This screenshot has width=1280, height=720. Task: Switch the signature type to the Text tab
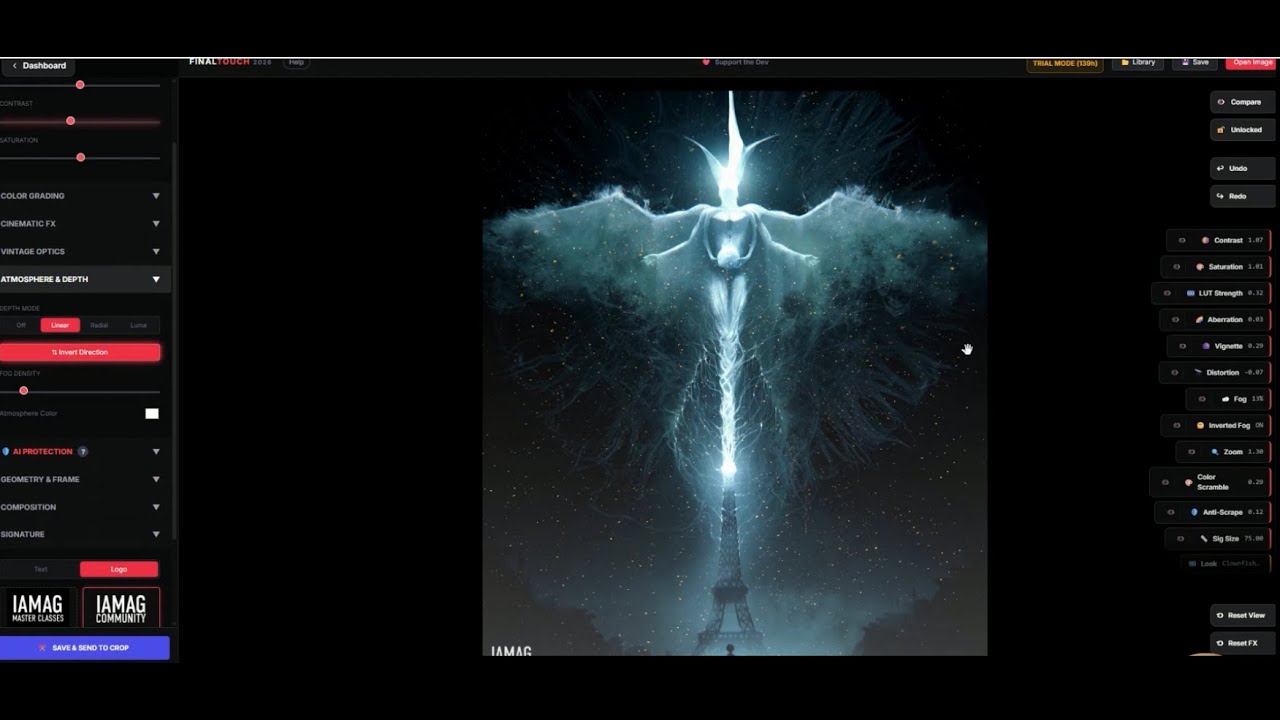click(x=41, y=569)
